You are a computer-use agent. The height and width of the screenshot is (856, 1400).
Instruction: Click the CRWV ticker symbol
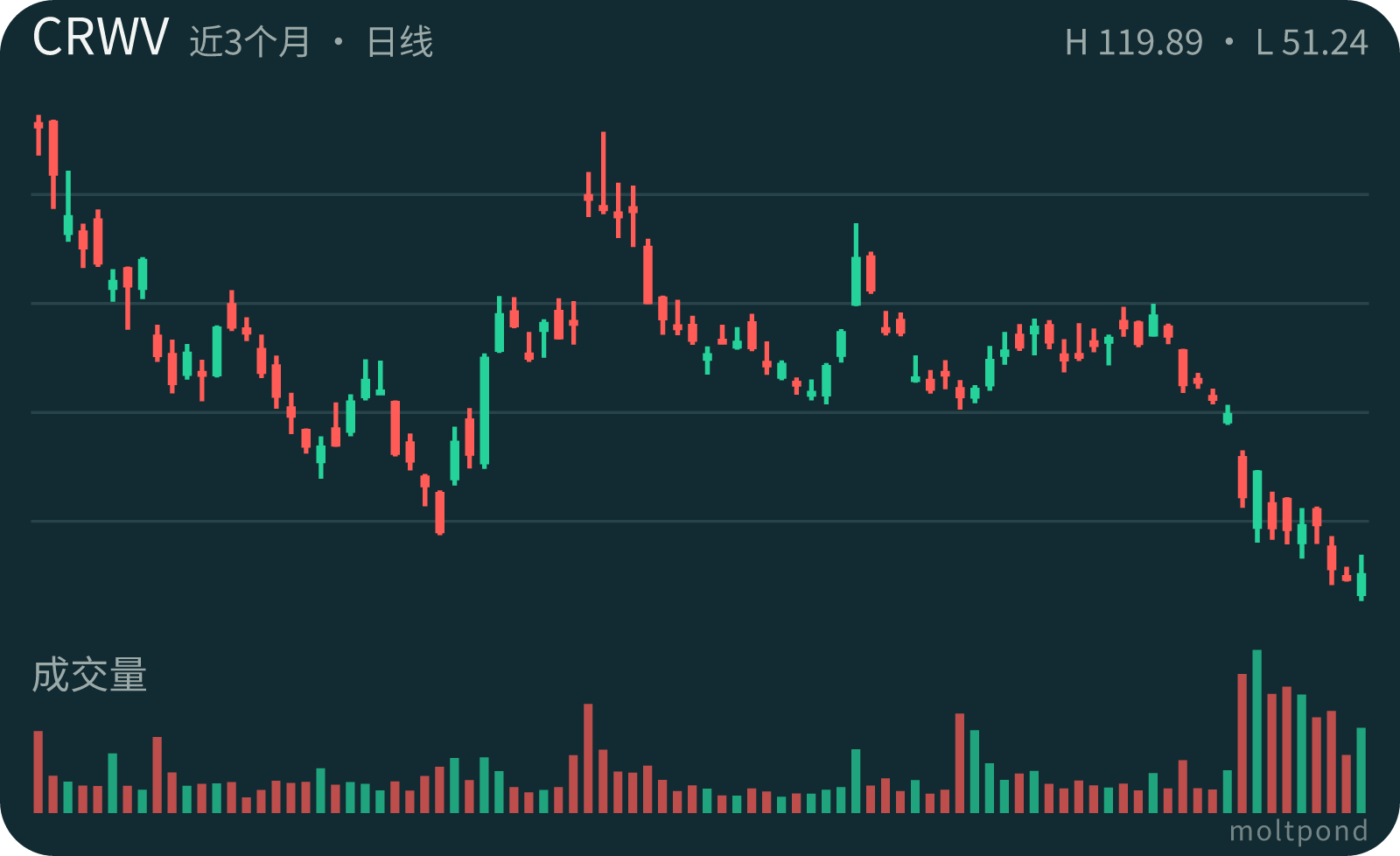pyautogui.click(x=101, y=39)
